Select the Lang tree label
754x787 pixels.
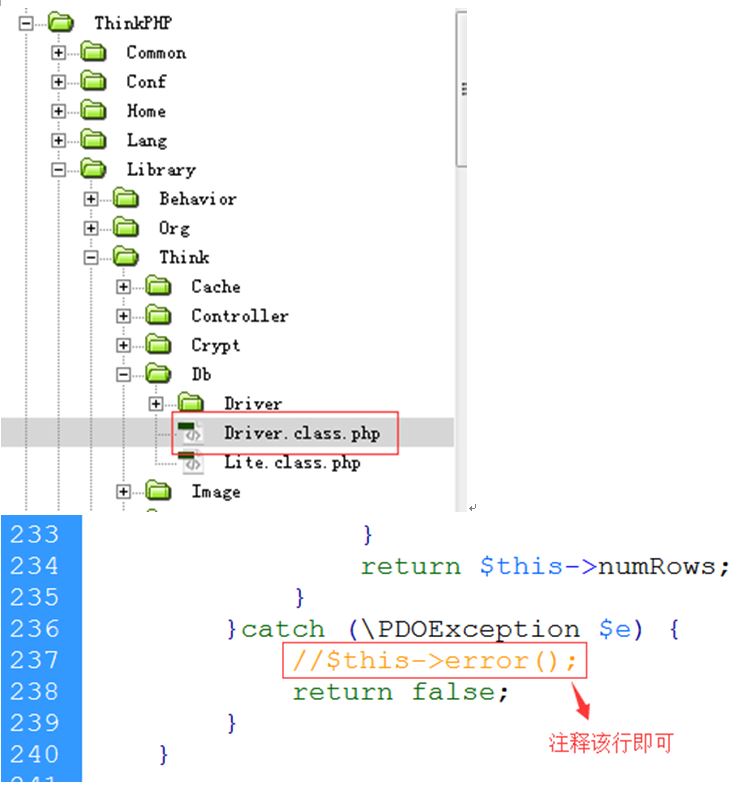pos(147,141)
